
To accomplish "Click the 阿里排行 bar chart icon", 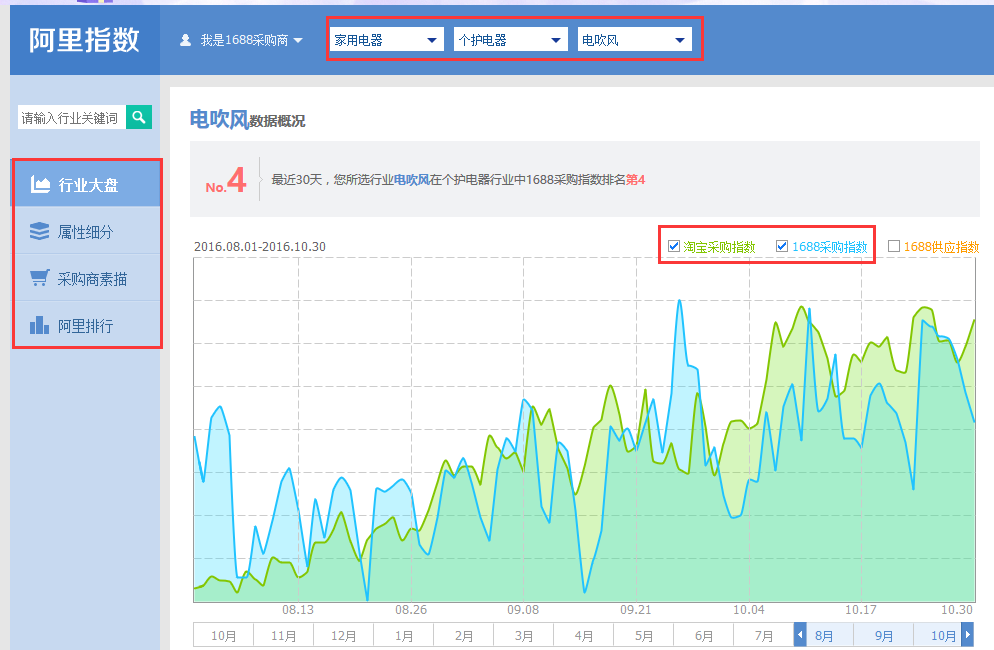I will pos(40,326).
